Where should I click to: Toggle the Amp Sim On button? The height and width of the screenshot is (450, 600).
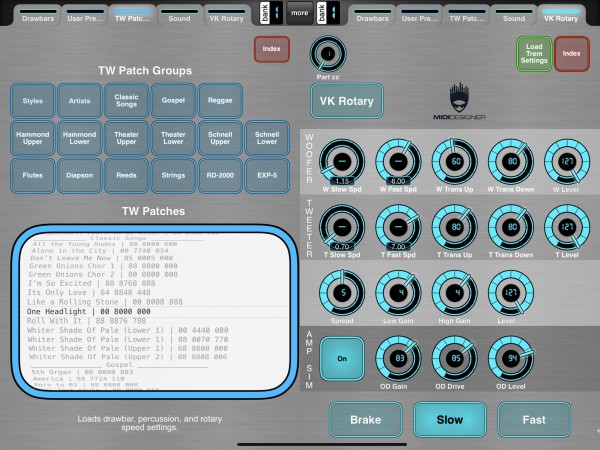pyautogui.click(x=342, y=359)
